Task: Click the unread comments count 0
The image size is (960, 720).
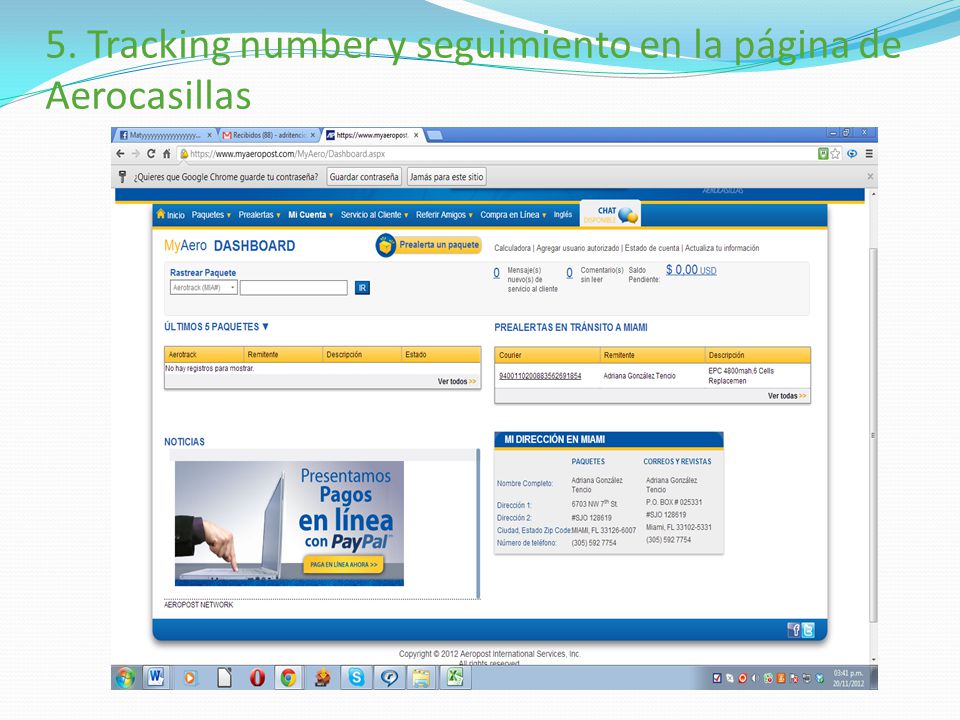Action: 569,273
